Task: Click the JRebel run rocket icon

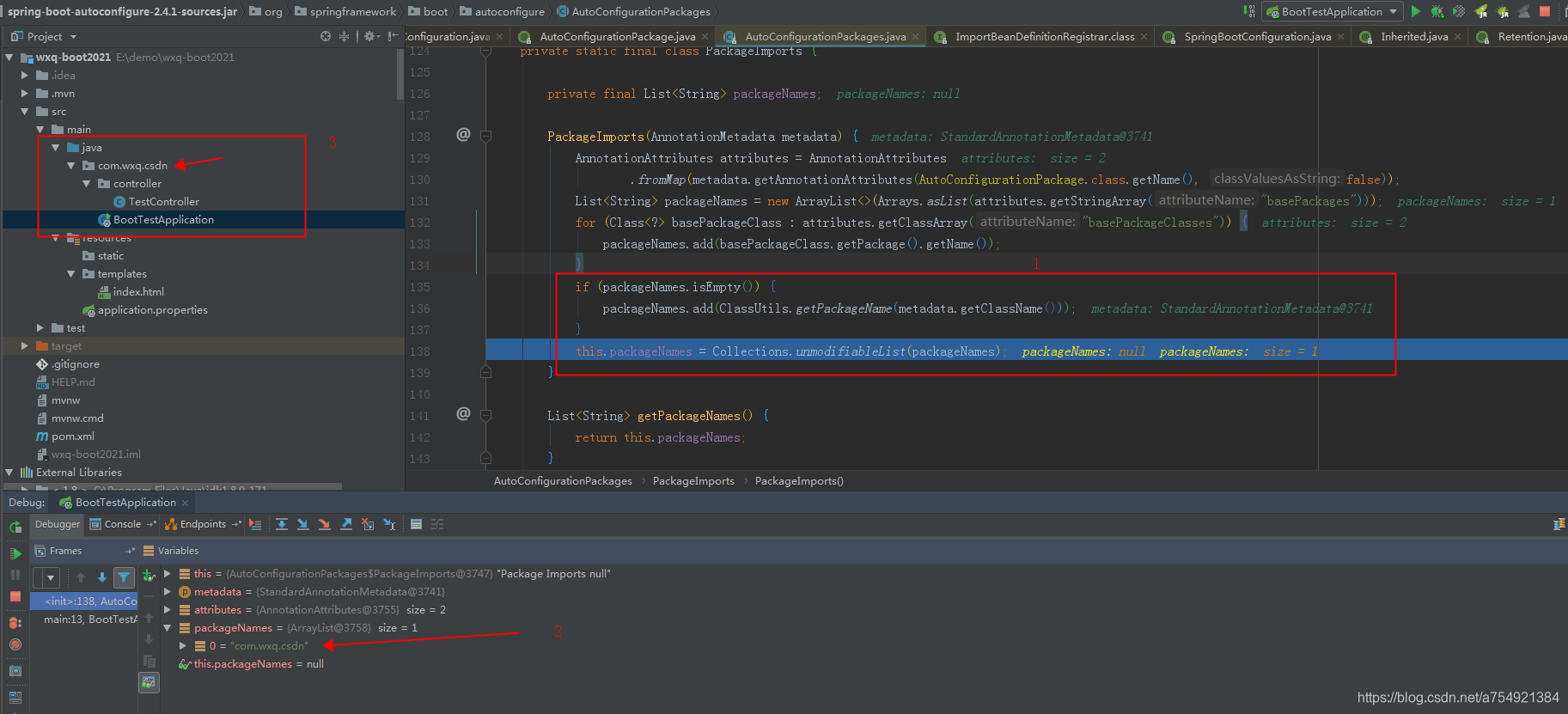Action: click(1480, 11)
